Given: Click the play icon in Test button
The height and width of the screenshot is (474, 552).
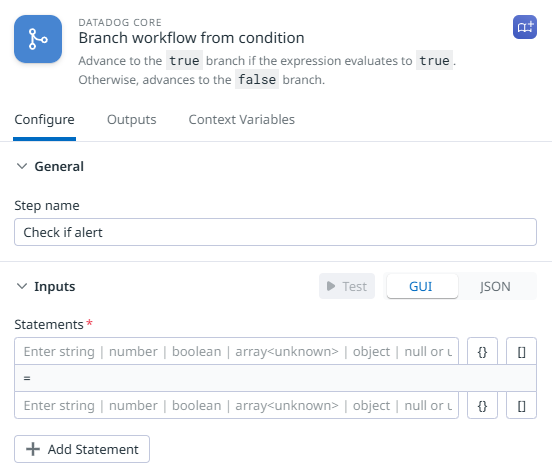Looking at the screenshot, I should click(331, 286).
